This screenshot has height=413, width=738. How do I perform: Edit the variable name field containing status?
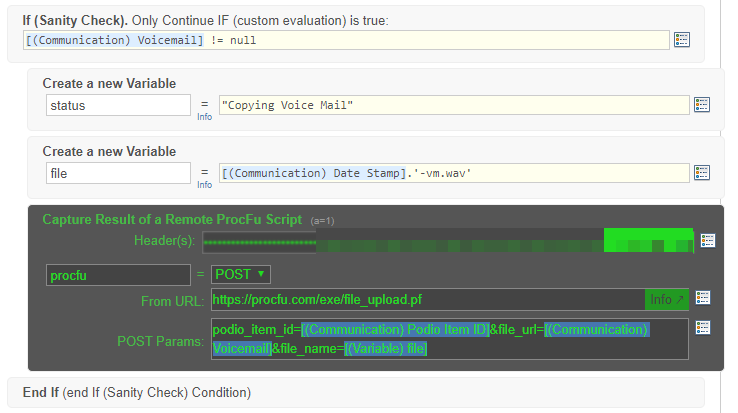[x=118, y=105]
